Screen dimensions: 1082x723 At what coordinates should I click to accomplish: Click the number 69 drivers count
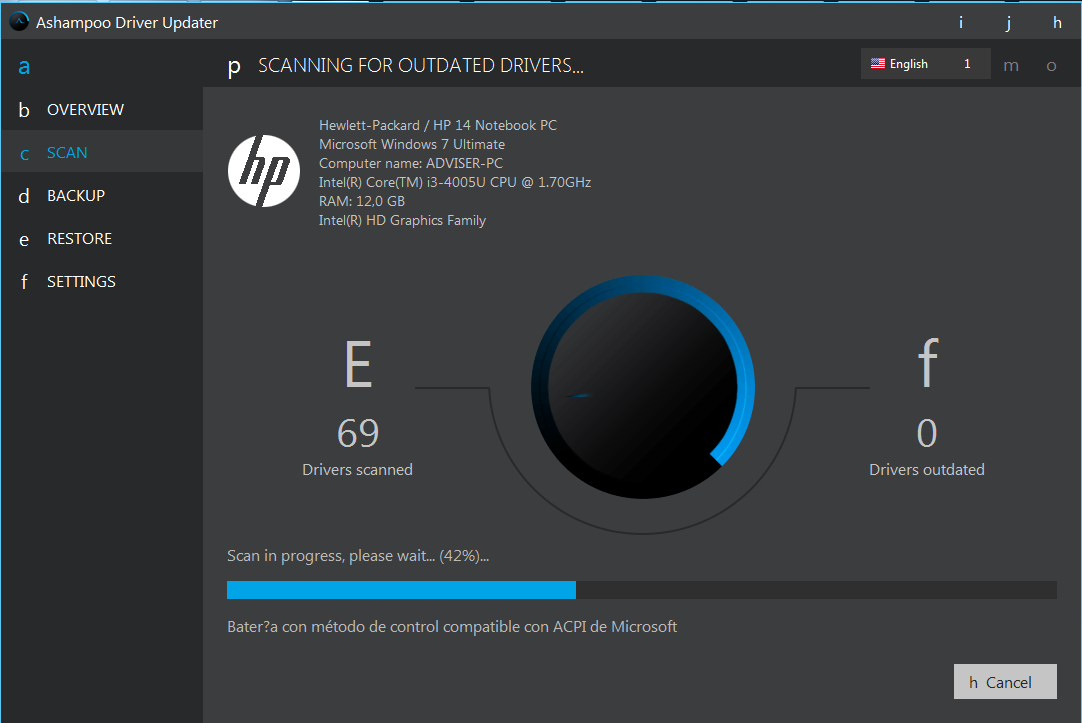pos(358,433)
